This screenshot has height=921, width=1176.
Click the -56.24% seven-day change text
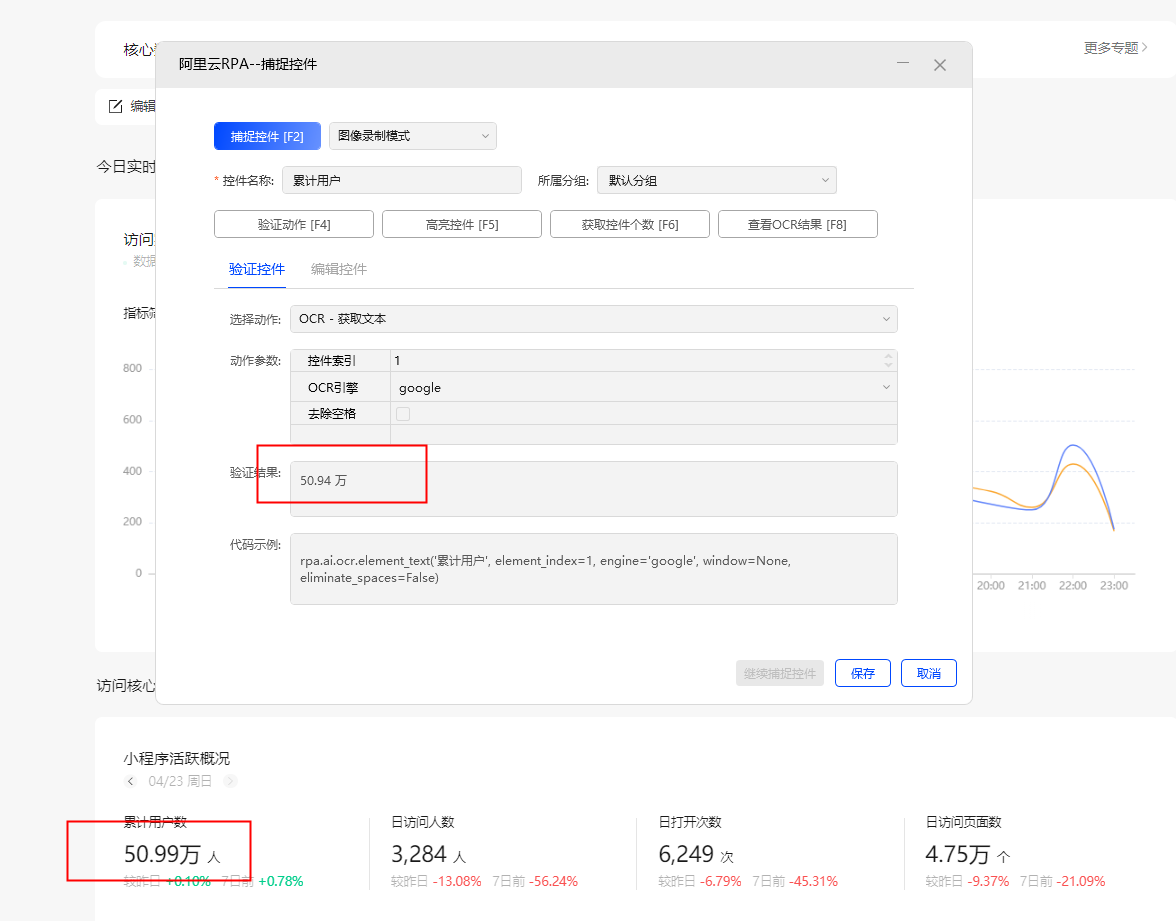coord(553,881)
